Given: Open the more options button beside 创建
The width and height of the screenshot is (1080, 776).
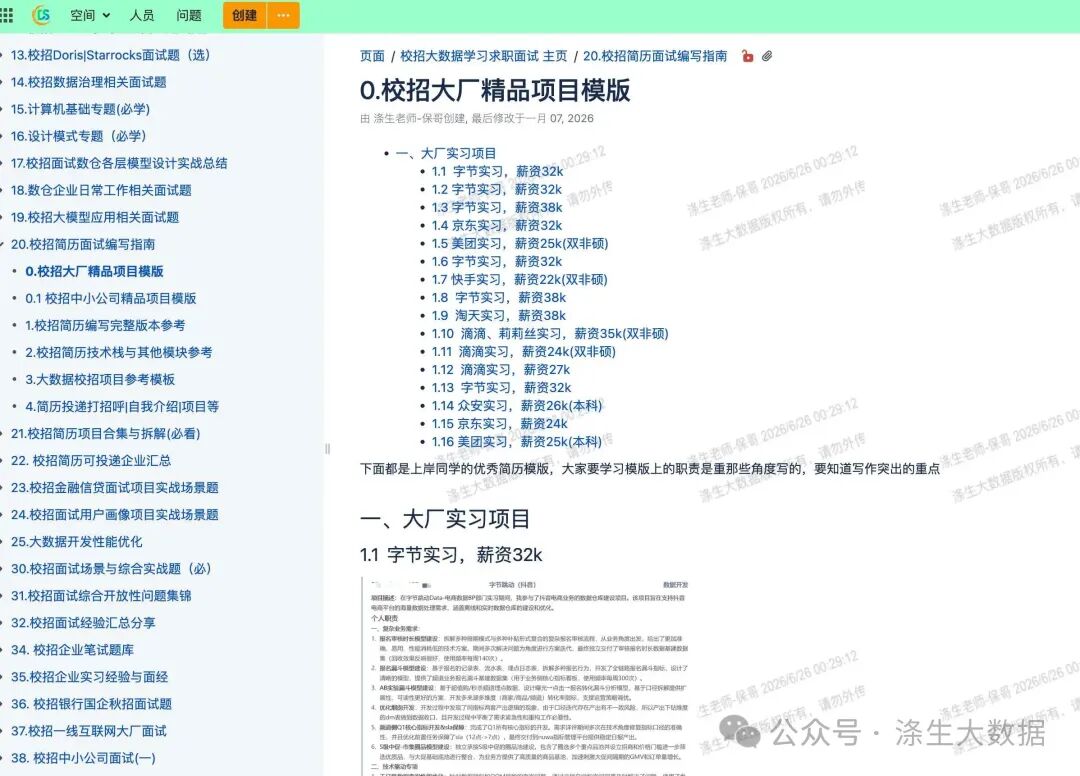Looking at the screenshot, I should tap(283, 15).
